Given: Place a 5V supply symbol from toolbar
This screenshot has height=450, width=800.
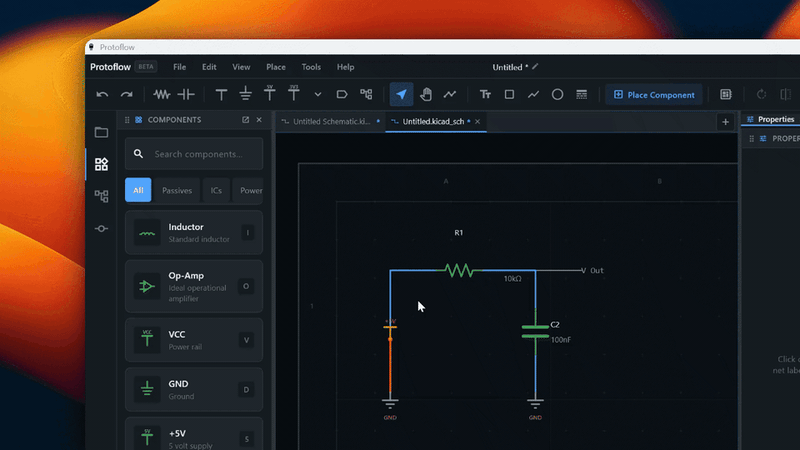Looking at the screenshot, I should [x=270, y=93].
